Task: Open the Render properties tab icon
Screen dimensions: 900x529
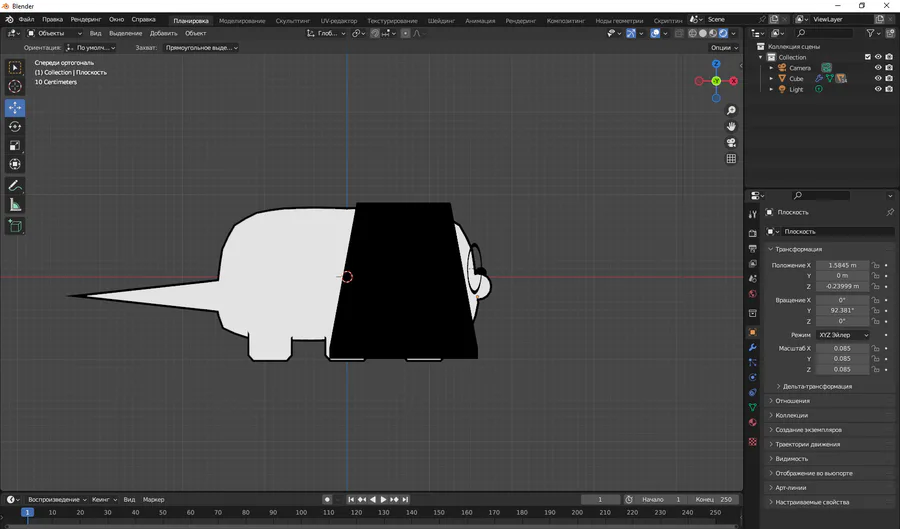Action: (752, 234)
